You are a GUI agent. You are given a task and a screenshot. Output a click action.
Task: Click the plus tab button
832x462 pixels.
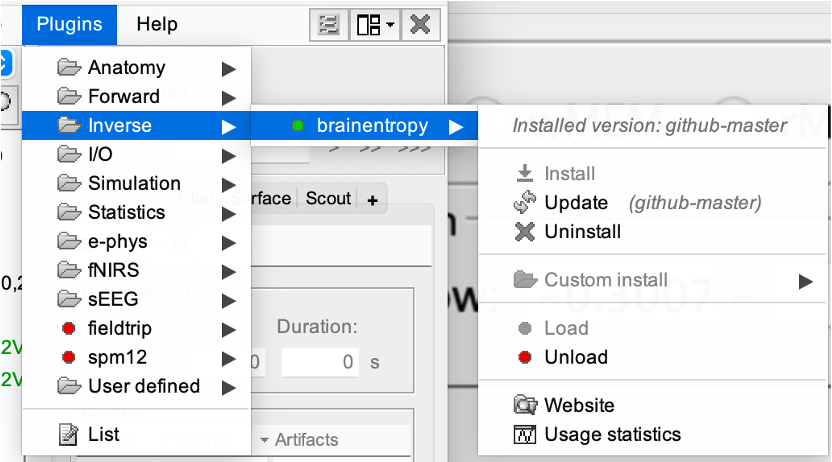tap(372, 200)
